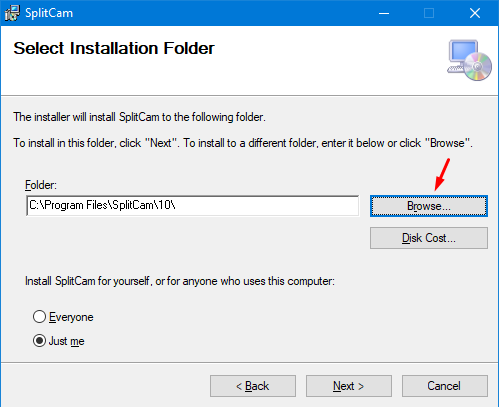
Task: Click the Select Installation Folder heading
Action: (x=114, y=48)
